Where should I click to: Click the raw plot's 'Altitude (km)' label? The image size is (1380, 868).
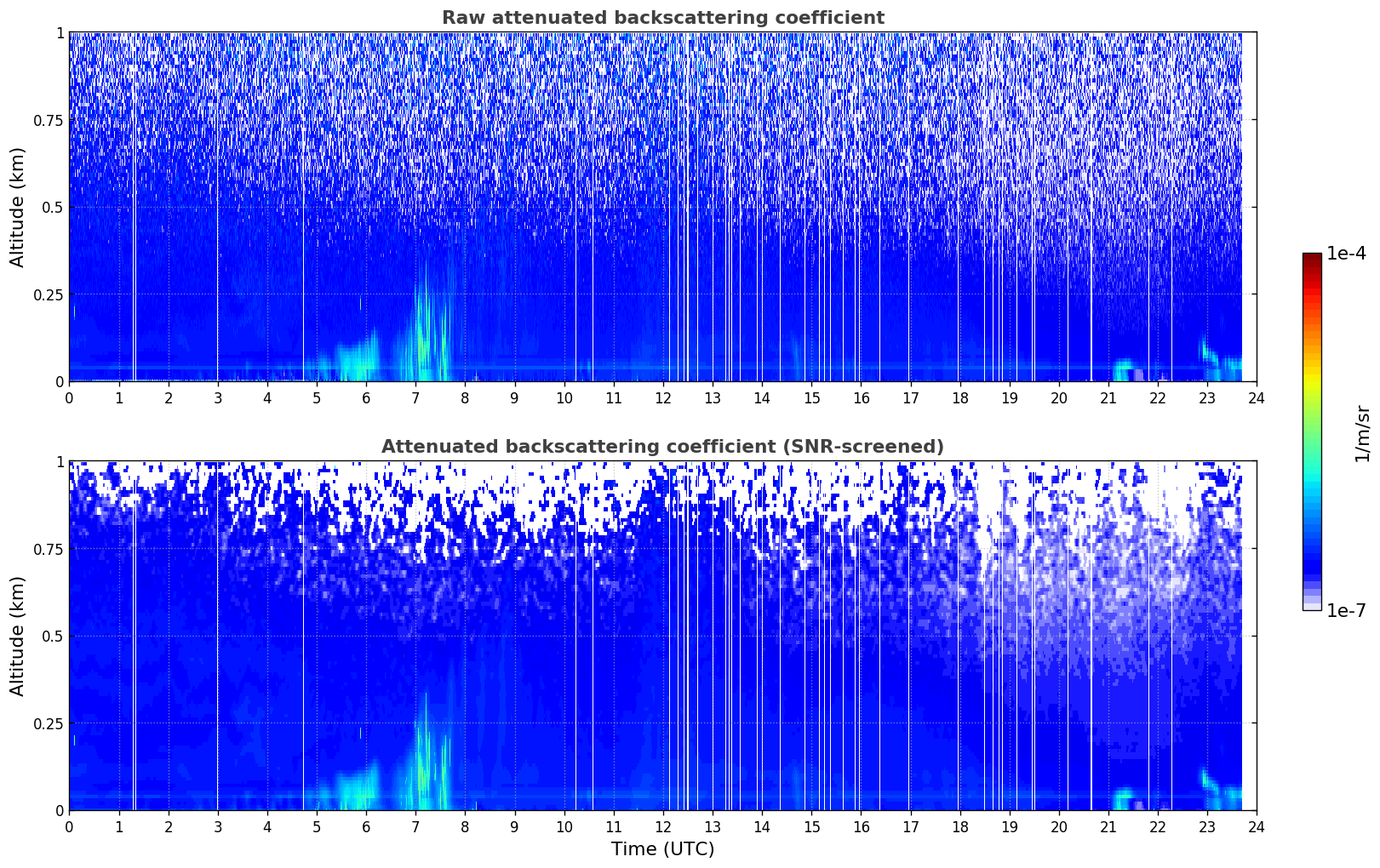(18, 207)
